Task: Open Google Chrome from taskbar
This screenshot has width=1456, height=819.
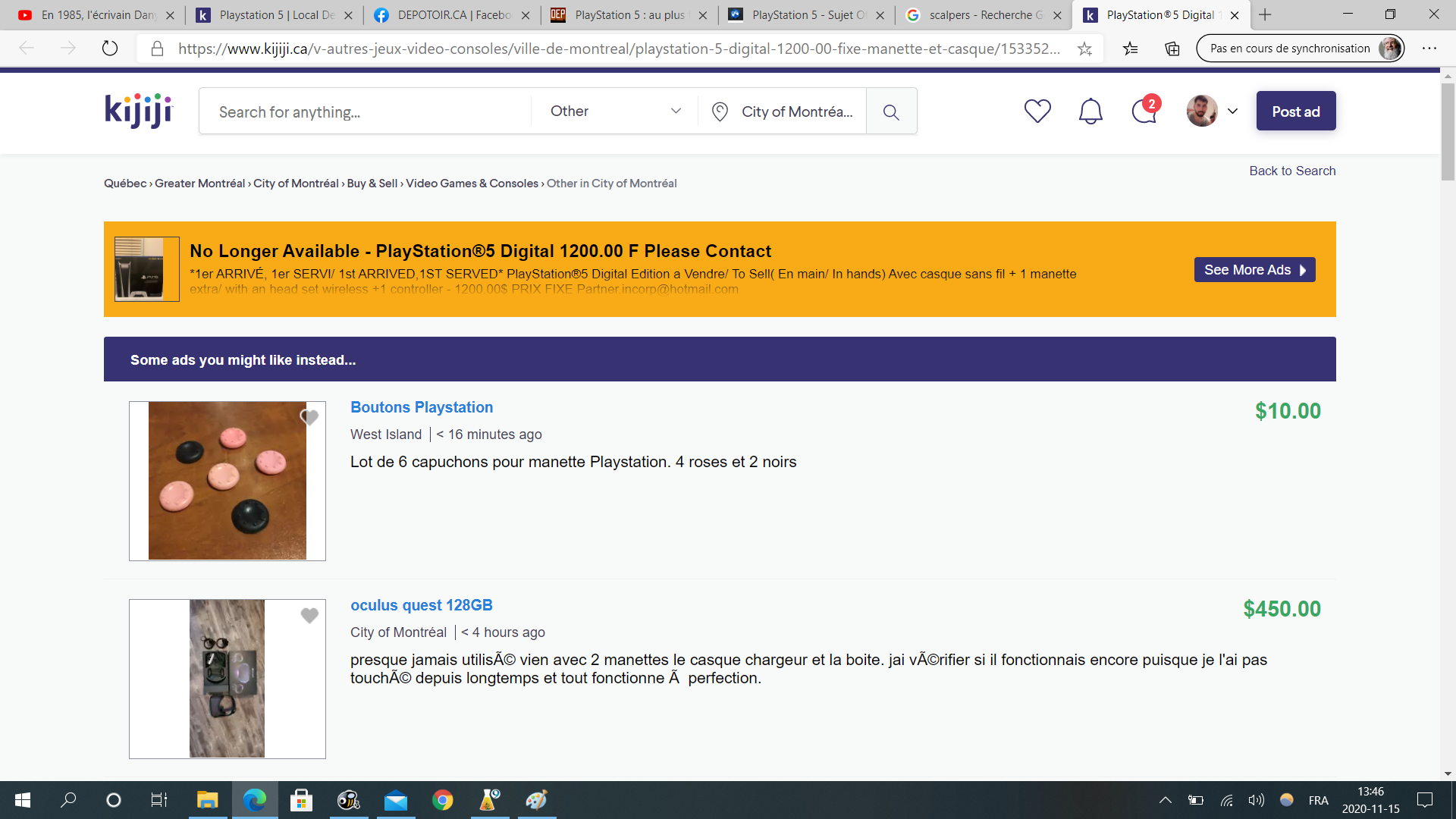Action: tap(442, 800)
